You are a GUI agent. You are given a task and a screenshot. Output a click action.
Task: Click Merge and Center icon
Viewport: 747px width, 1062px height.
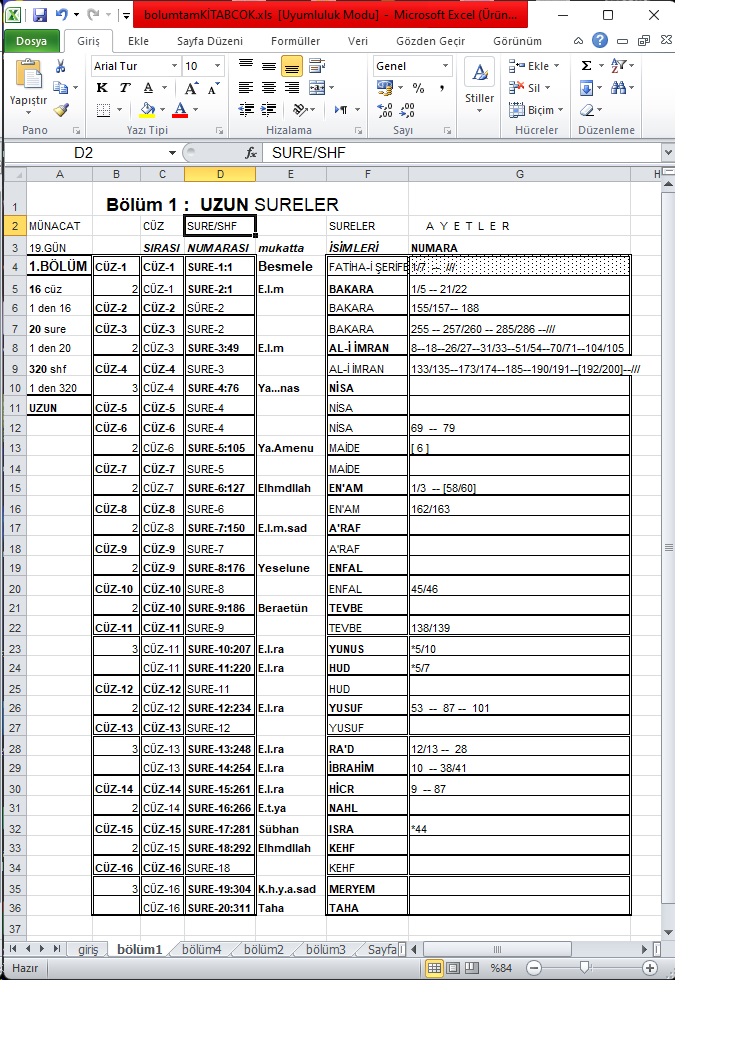(316, 88)
